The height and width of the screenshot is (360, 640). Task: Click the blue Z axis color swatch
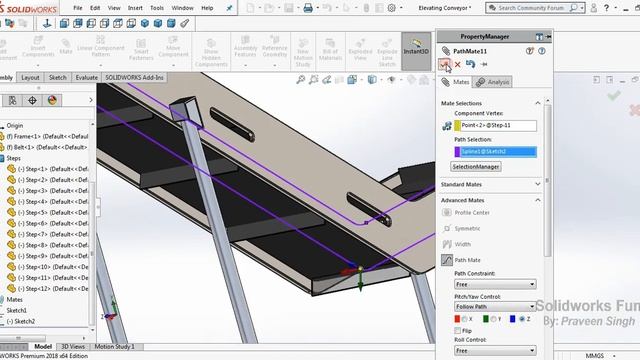(513, 319)
